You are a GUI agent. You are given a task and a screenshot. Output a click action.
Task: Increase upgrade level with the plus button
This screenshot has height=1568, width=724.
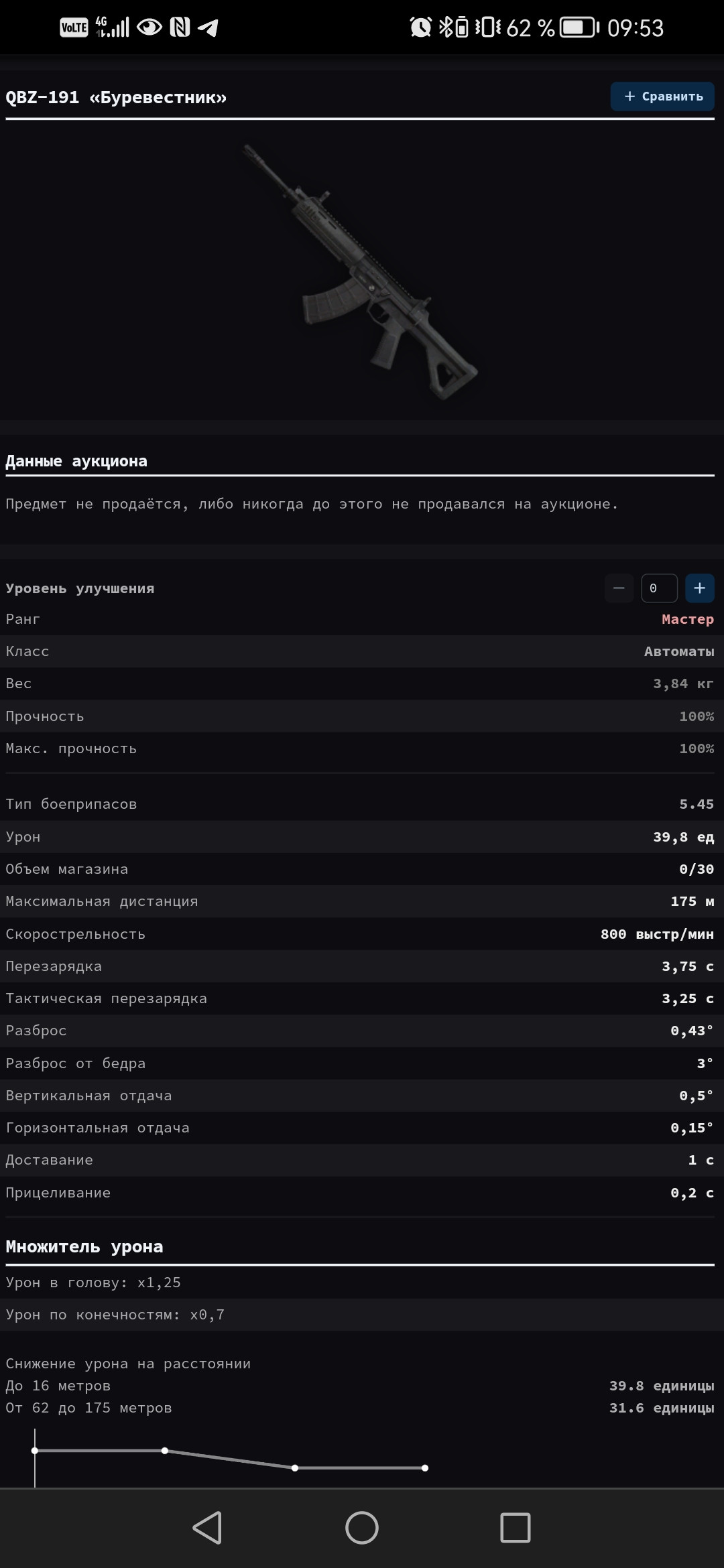(x=699, y=588)
